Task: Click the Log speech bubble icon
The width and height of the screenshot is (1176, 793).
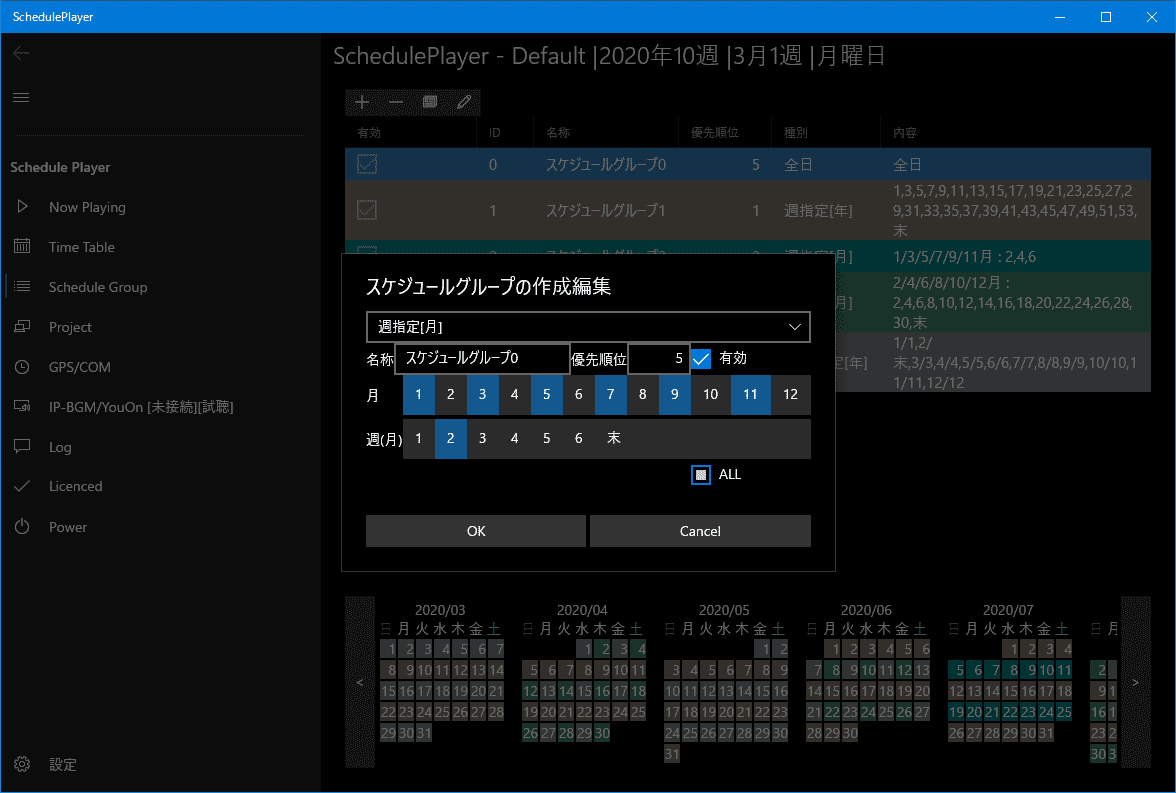Action: click(x=22, y=446)
